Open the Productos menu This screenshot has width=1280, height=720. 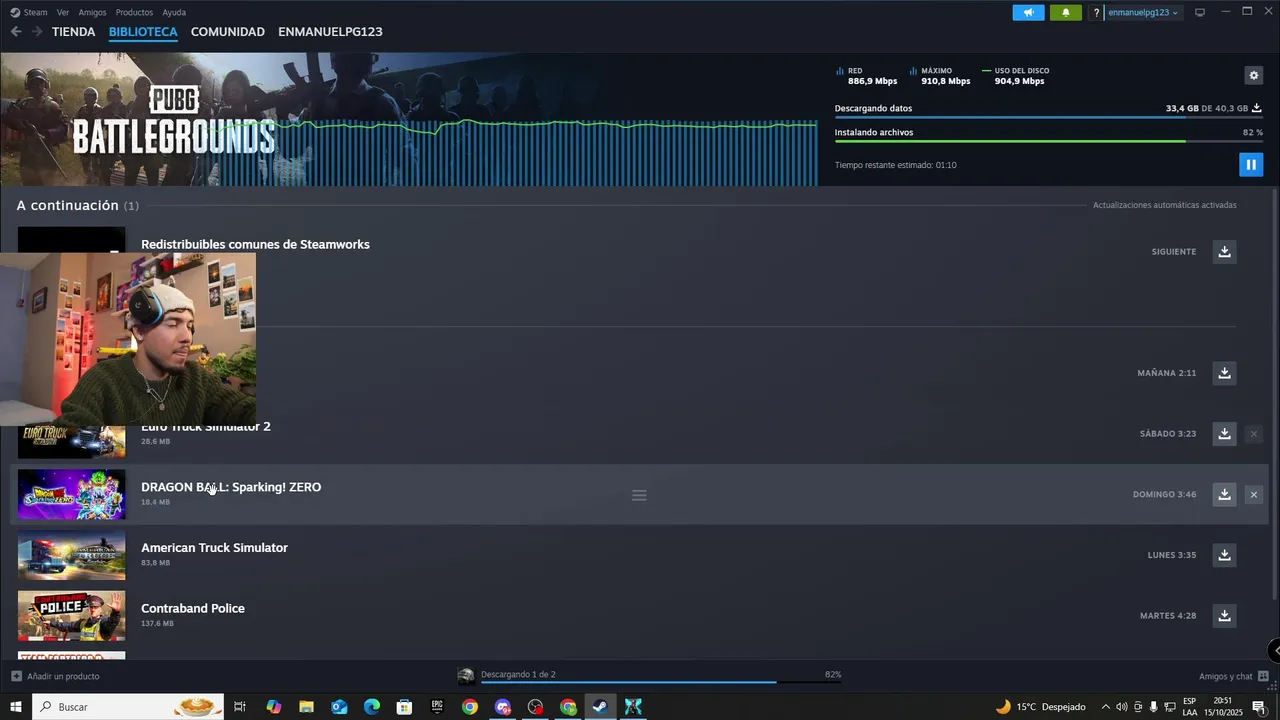click(x=134, y=12)
